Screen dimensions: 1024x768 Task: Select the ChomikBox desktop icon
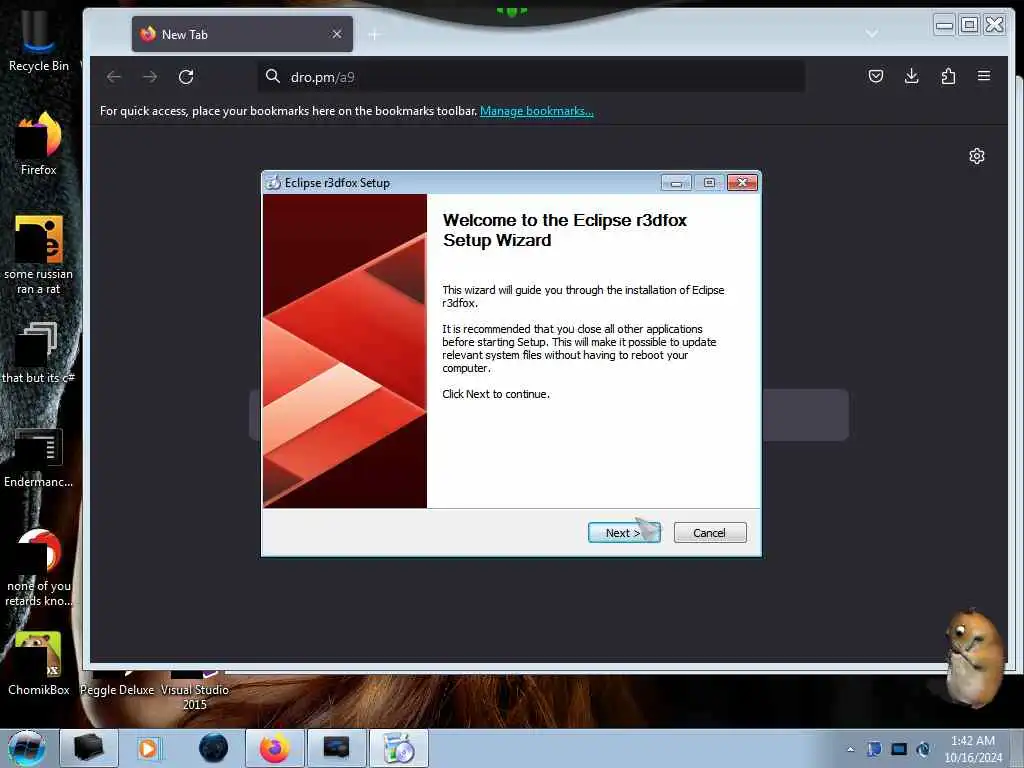pos(38,664)
